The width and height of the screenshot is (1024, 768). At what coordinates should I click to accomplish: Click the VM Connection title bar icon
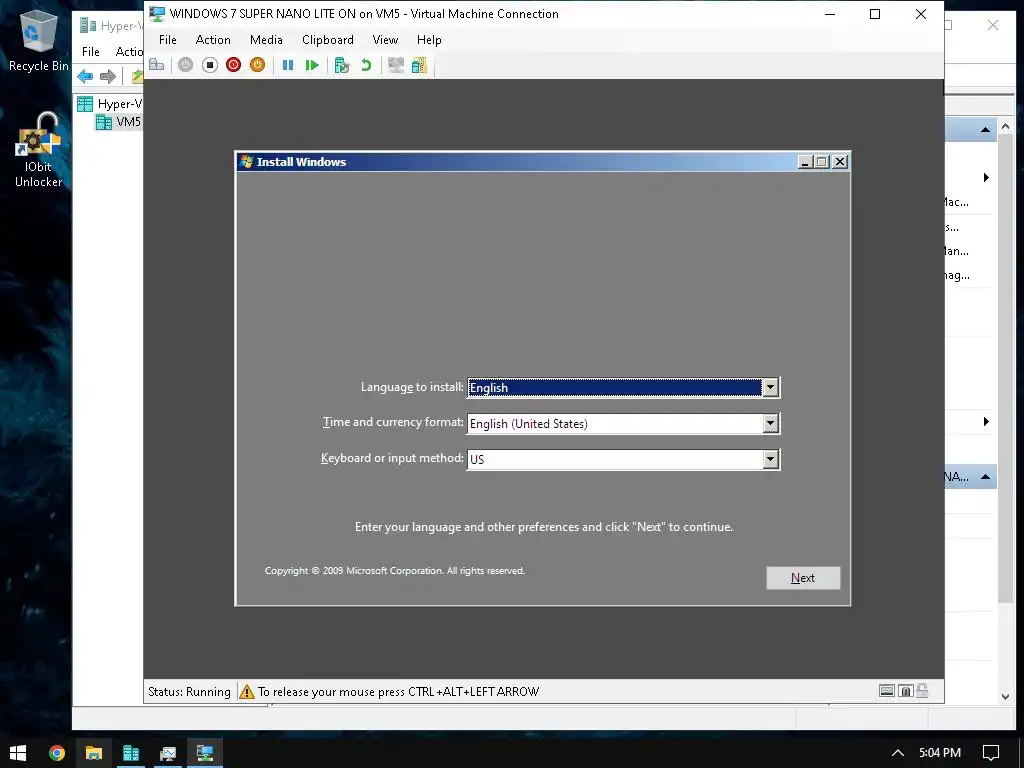[157, 14]
